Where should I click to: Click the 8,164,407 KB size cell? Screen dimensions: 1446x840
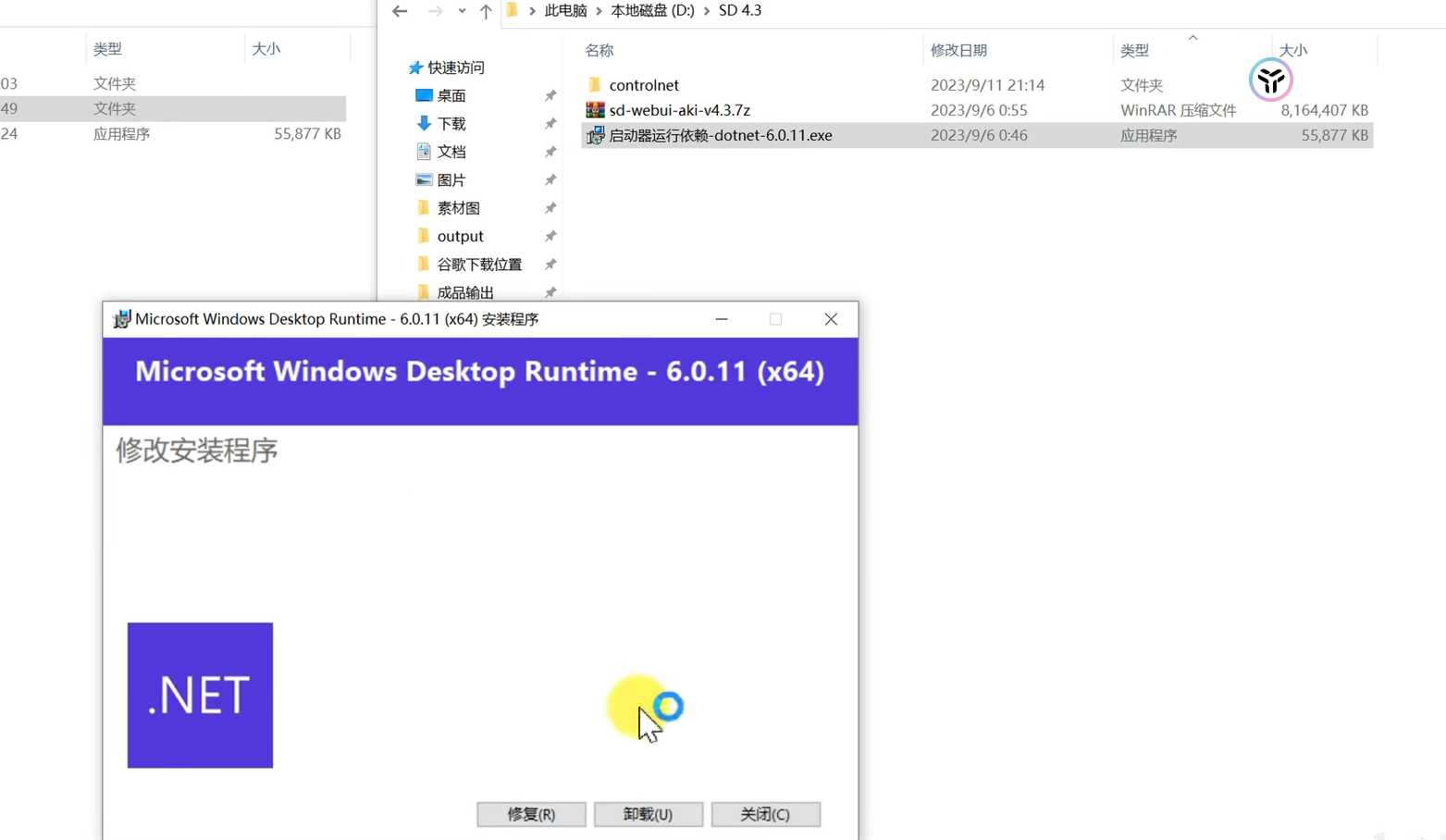click(x=1324, y=110)
